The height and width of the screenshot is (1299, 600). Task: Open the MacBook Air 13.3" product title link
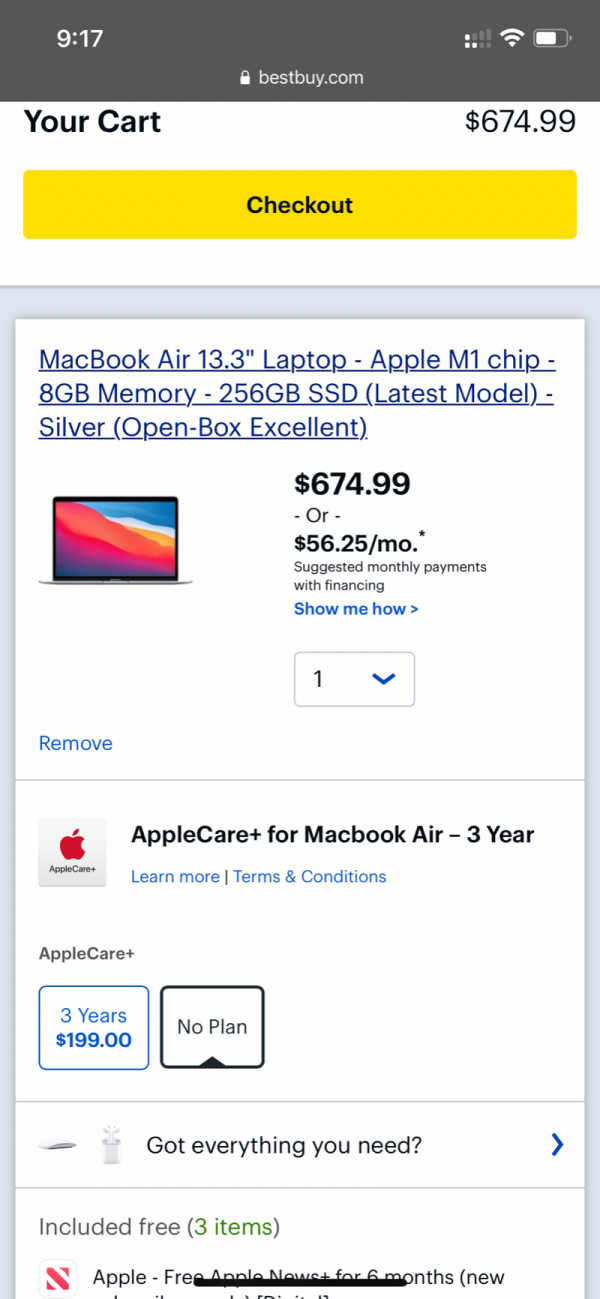pyautogui.click(x=298, y=393)
